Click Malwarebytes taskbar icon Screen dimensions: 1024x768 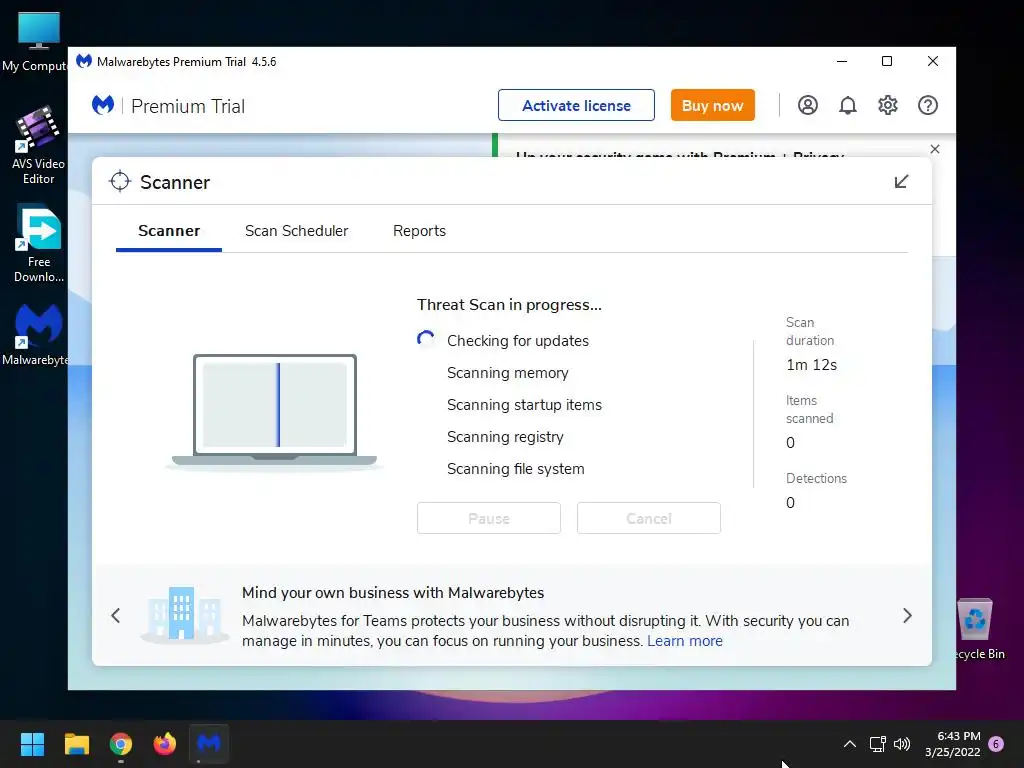(x=209, y=744)
